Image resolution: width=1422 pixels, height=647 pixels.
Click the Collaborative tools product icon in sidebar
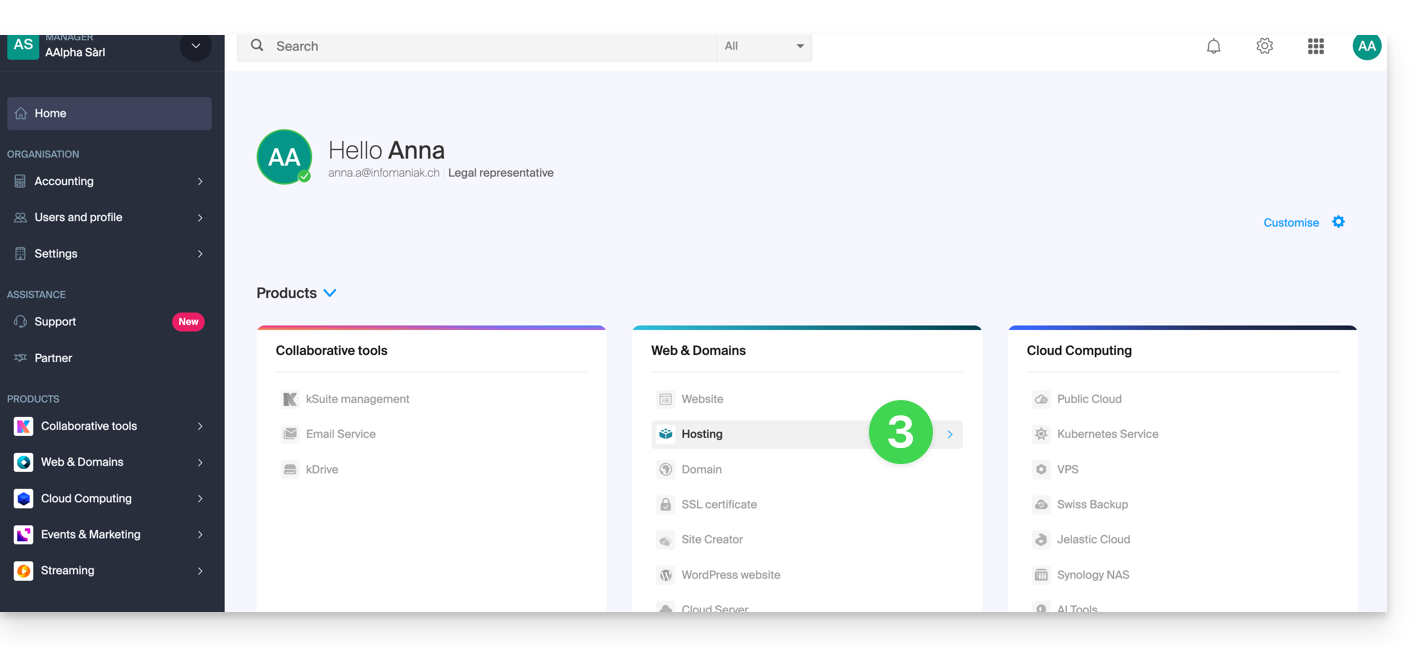[23, 426]
